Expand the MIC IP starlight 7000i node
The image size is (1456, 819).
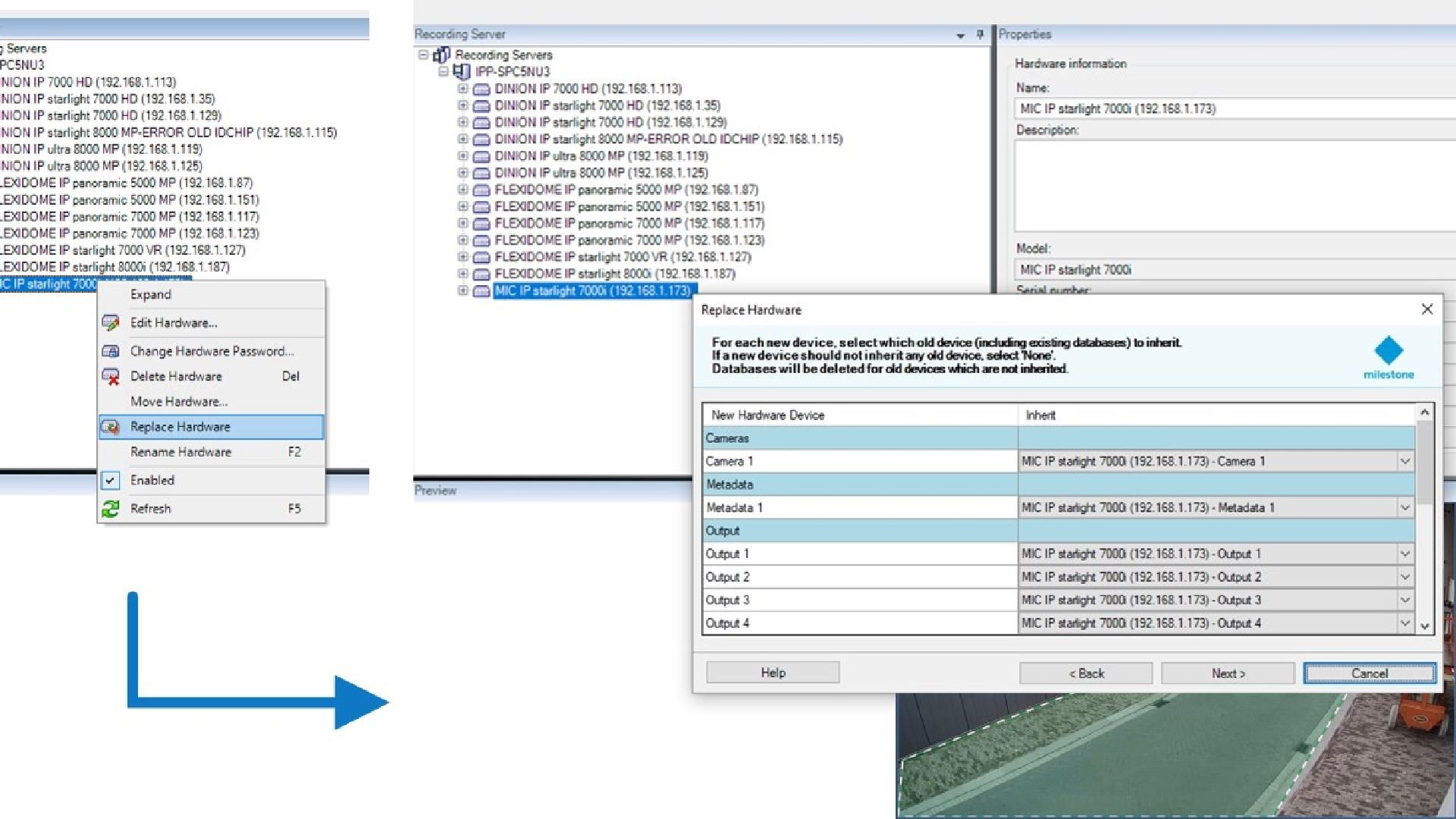tap(463, 290)
